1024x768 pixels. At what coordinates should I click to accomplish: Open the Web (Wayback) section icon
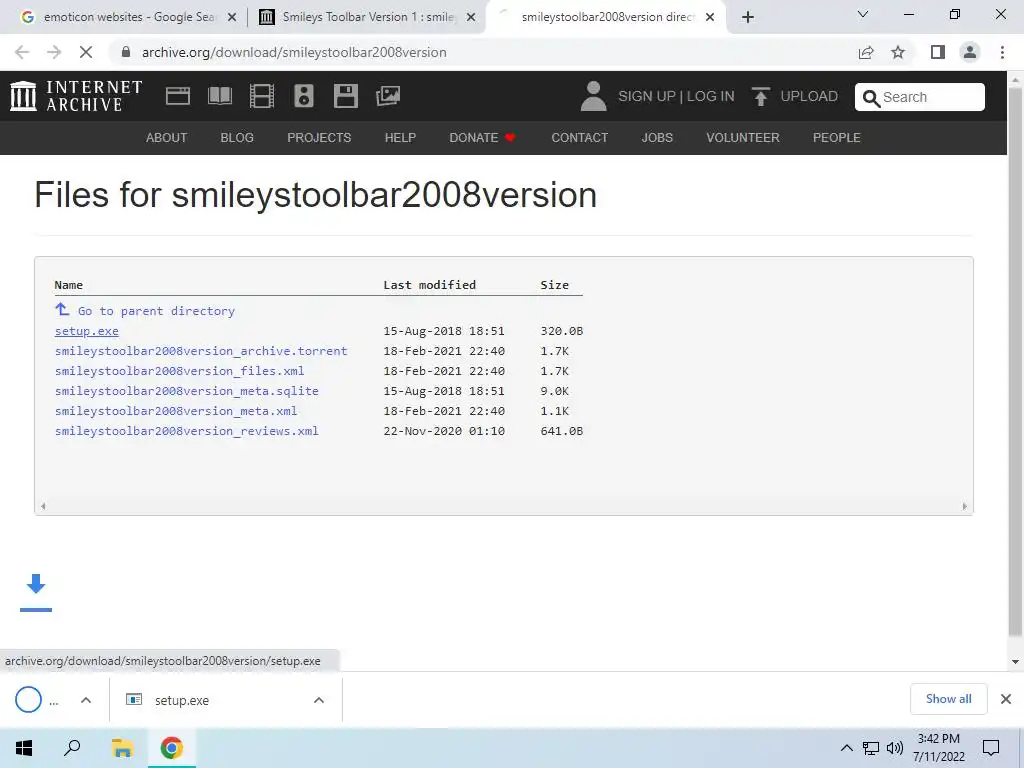[178, 96]
